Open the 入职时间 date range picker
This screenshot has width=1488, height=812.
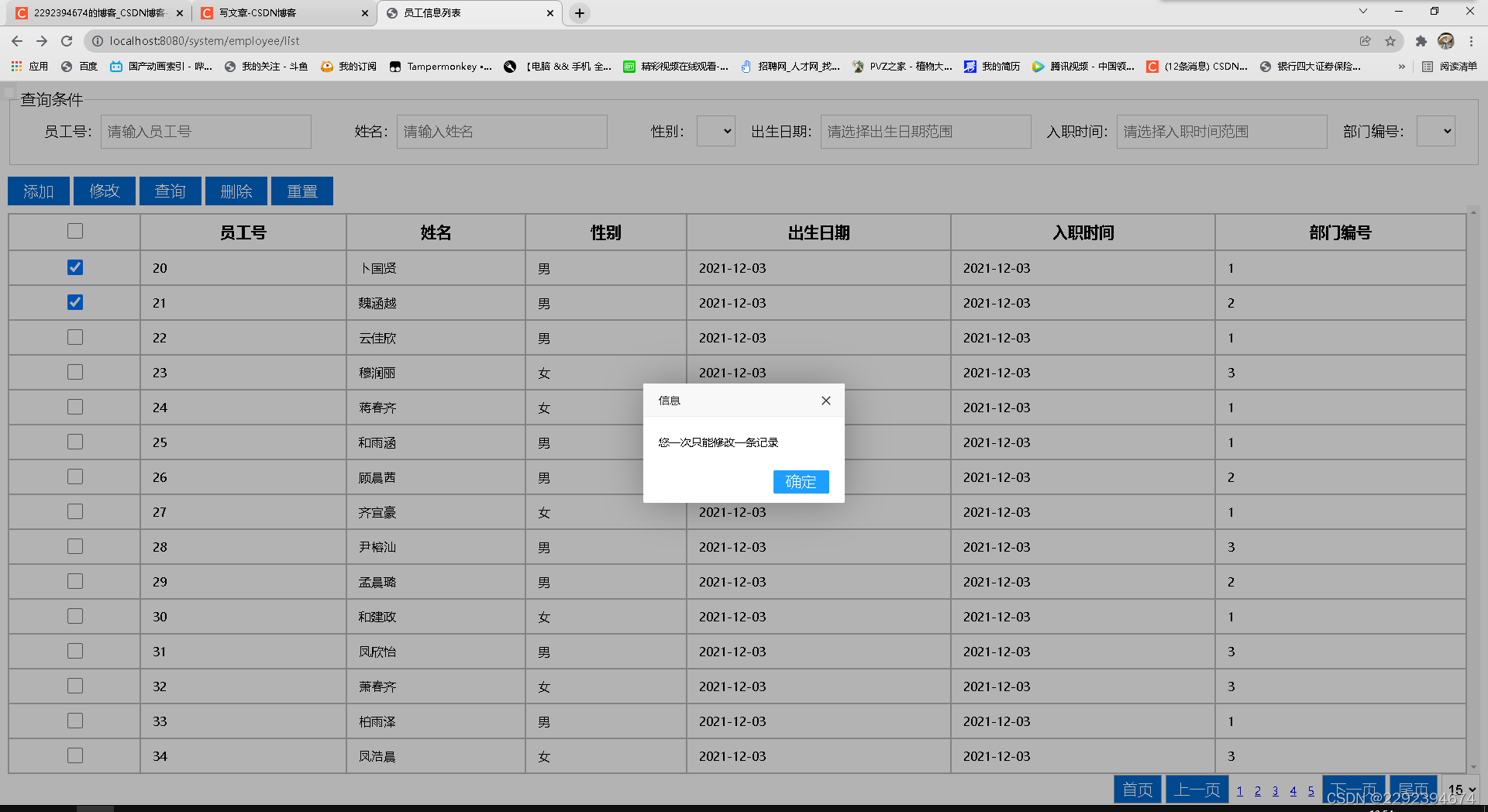point(1221,132)
